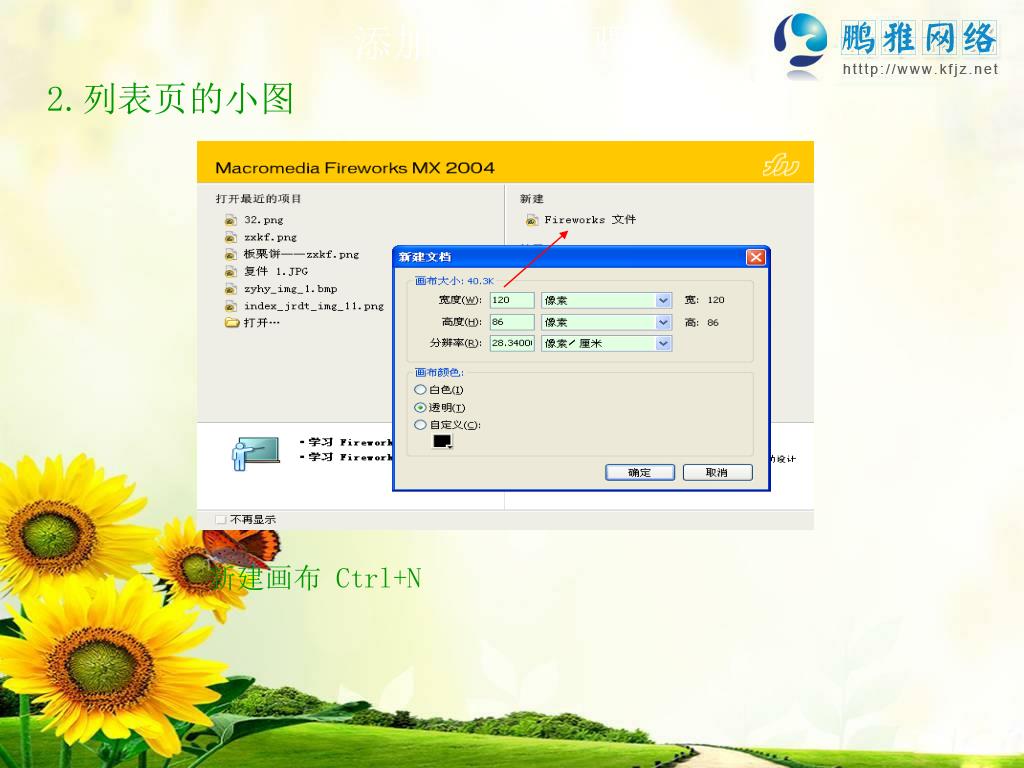Open the width unit 像素 dropdown

[607, 300]
